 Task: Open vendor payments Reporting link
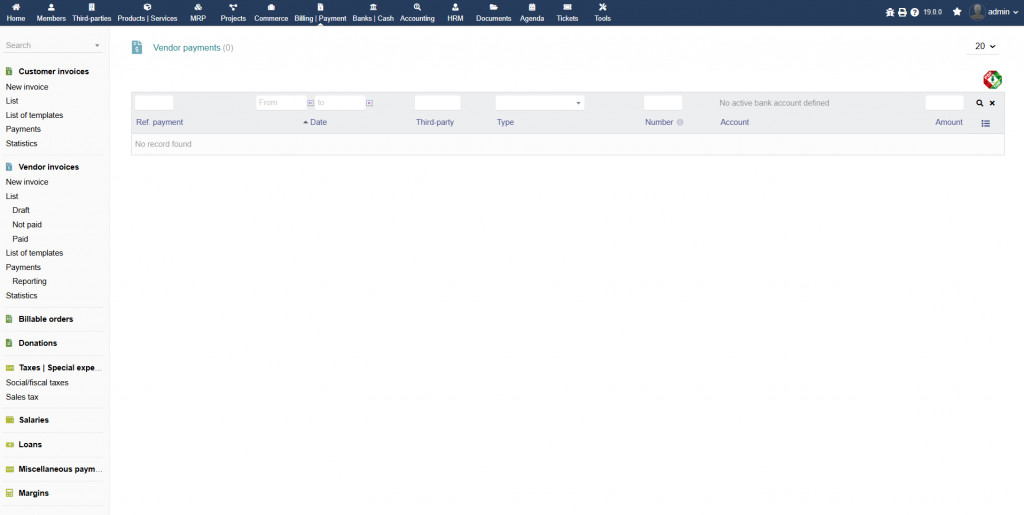(x=29, y=281)
